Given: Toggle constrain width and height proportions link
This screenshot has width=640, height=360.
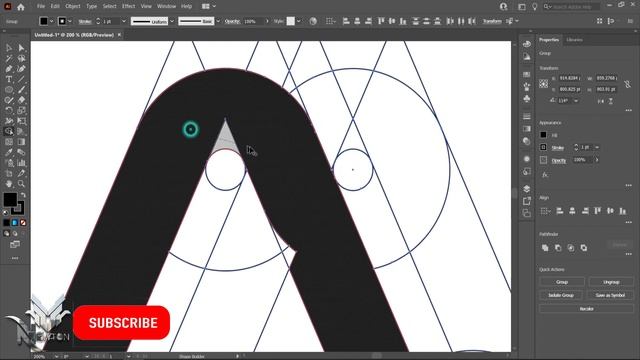Looking at the screenshot, I should [627, 84].
